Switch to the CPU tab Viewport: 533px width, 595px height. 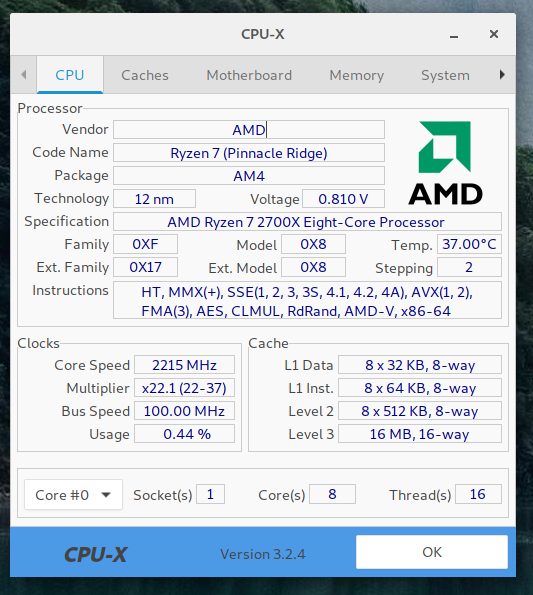tap(70, 75)
